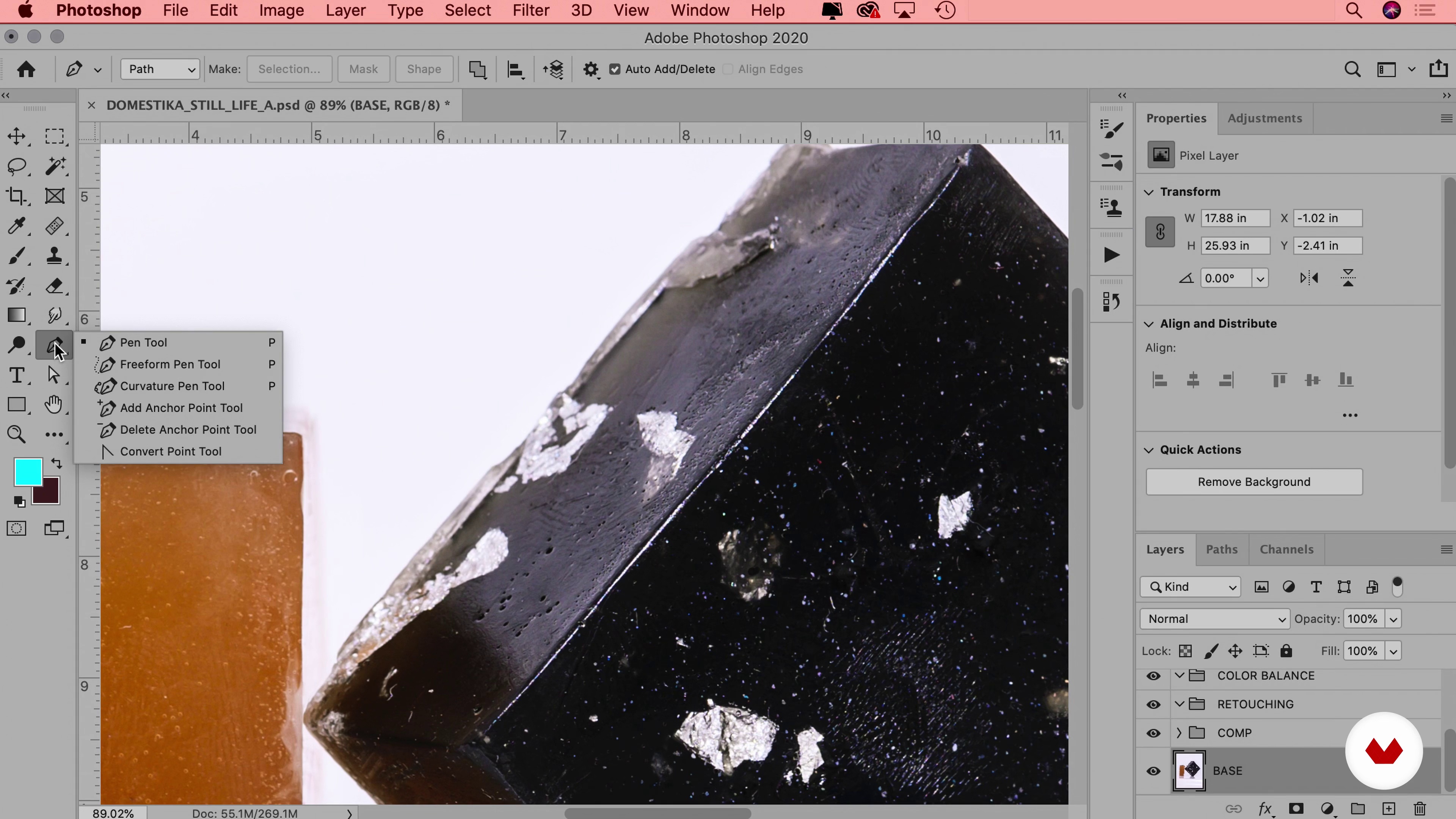The width and height of the screenshot is (1456, 819).
Task: Open the Filter menu
Action: click(x=531, y=10)
